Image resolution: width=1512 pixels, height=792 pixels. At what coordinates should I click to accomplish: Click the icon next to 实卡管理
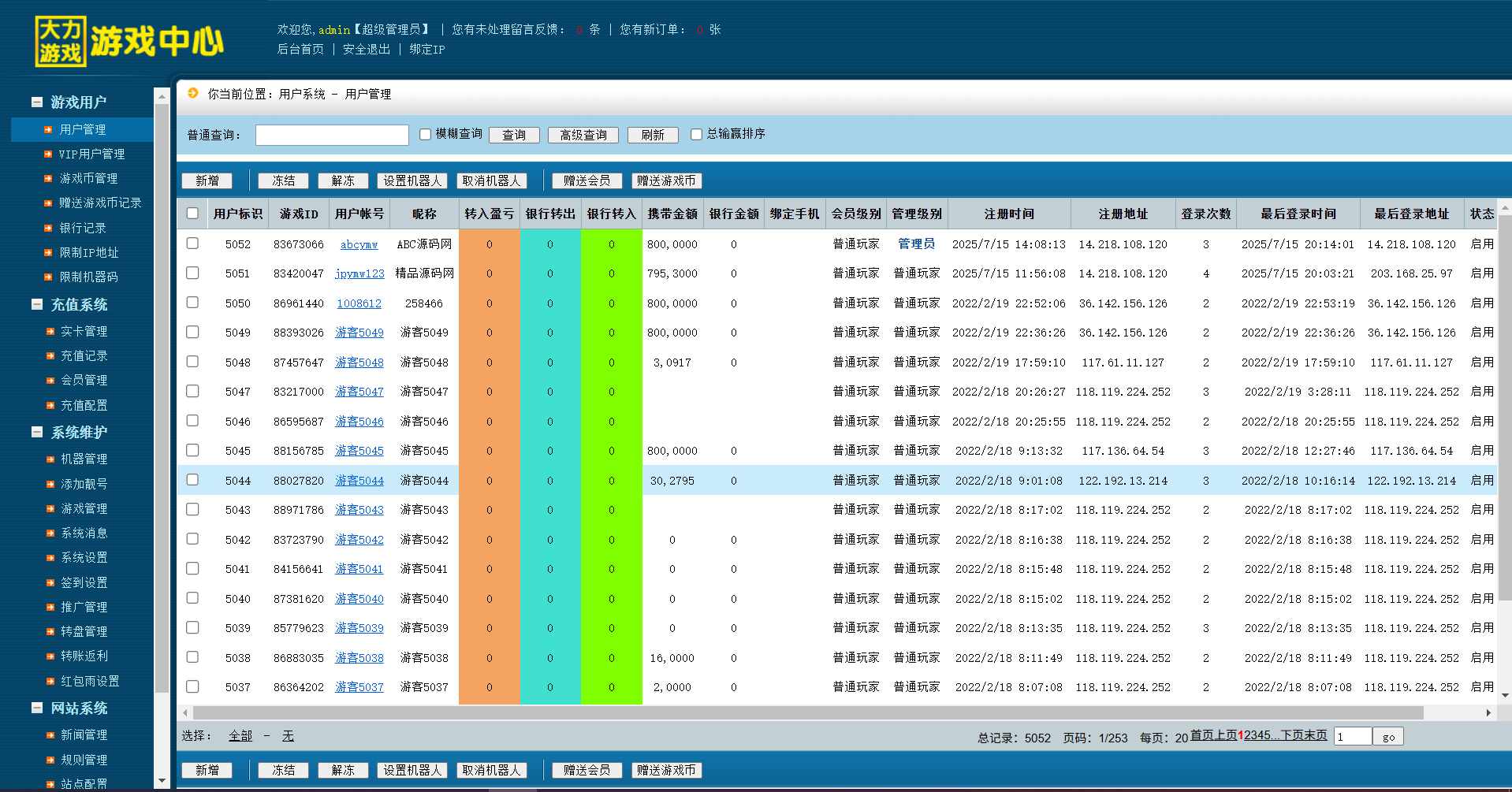pos(50,332)
